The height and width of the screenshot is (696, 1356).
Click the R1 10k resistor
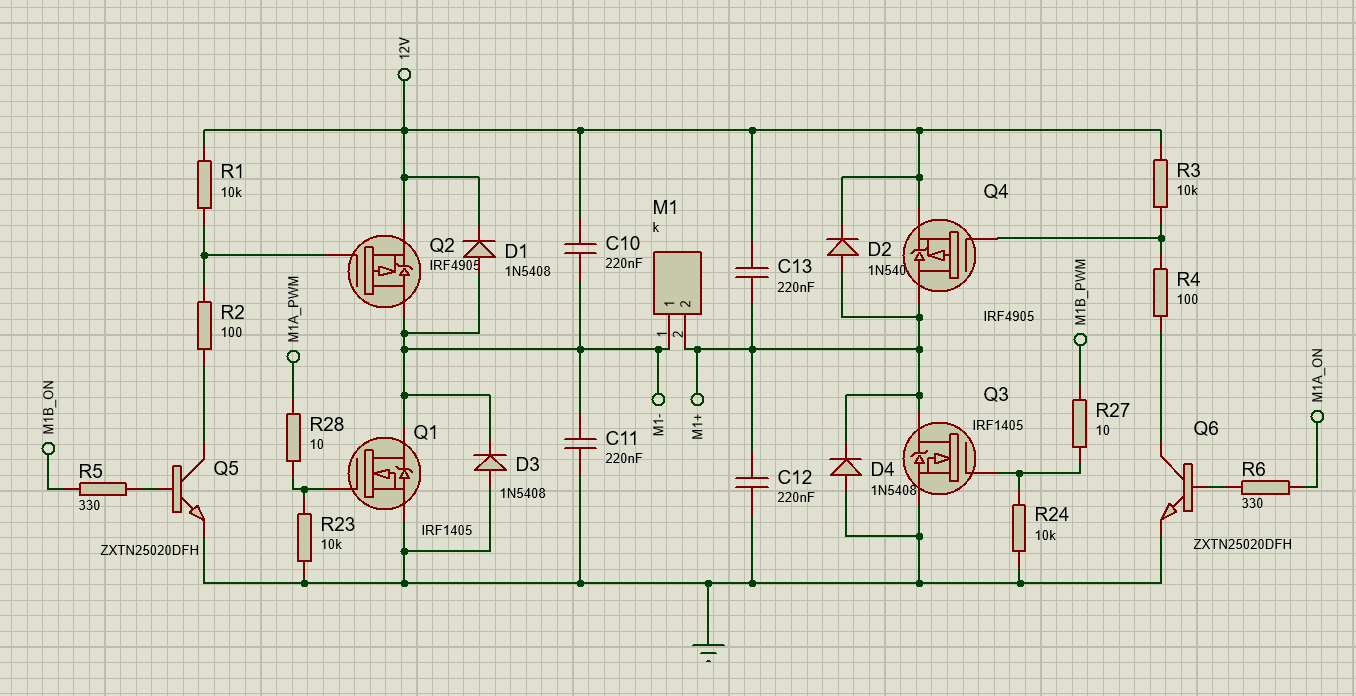coord(204,184)
